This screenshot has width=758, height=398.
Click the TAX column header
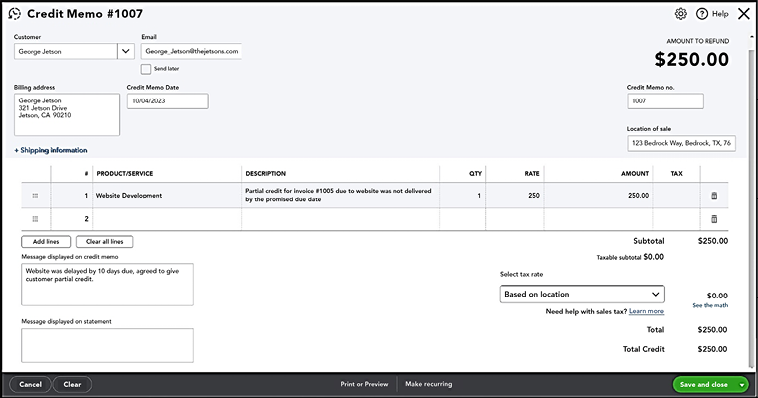(x=676, y=174)
